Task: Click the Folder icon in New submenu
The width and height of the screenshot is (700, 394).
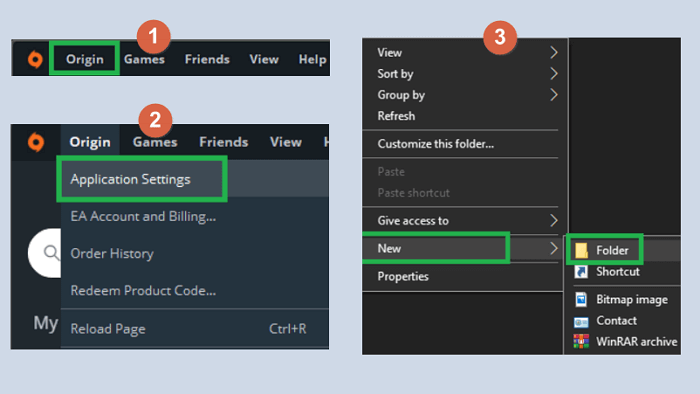Action: 581,250
